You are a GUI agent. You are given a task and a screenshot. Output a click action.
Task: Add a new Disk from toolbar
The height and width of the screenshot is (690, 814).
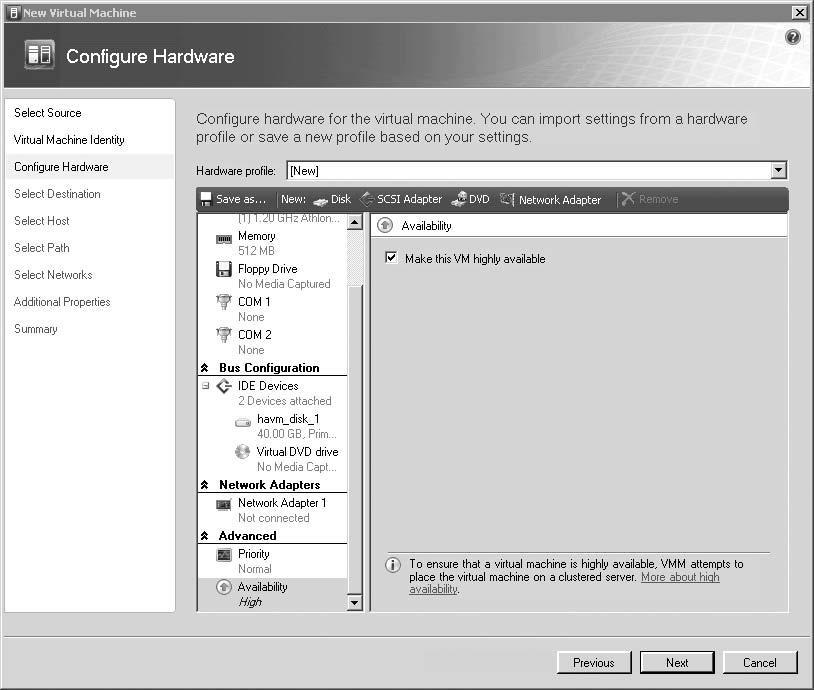[332, 199]
